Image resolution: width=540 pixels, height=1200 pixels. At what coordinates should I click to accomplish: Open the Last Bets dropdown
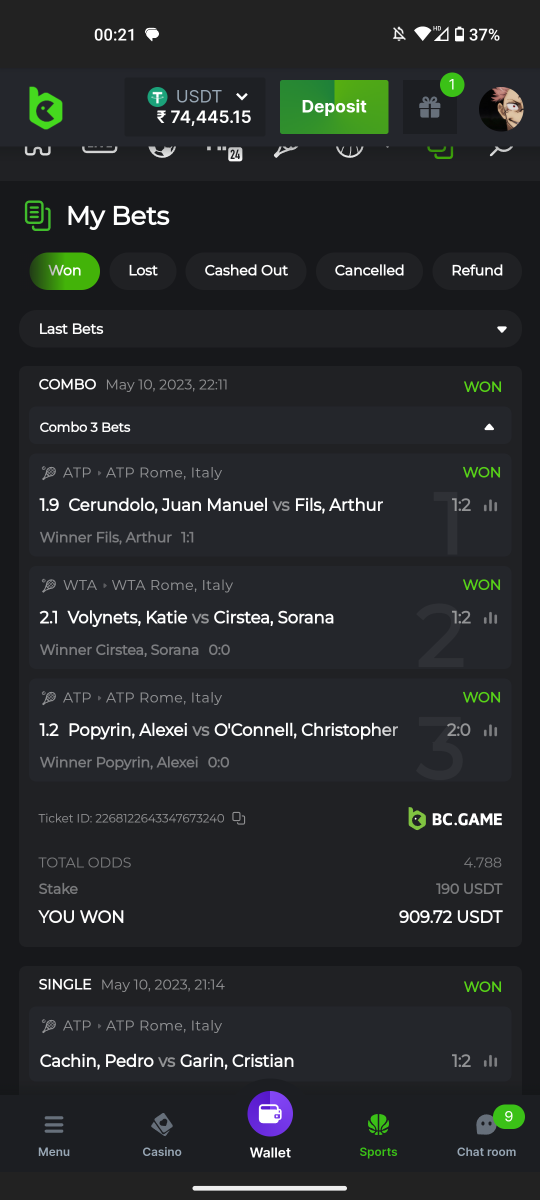coord(270,329)
